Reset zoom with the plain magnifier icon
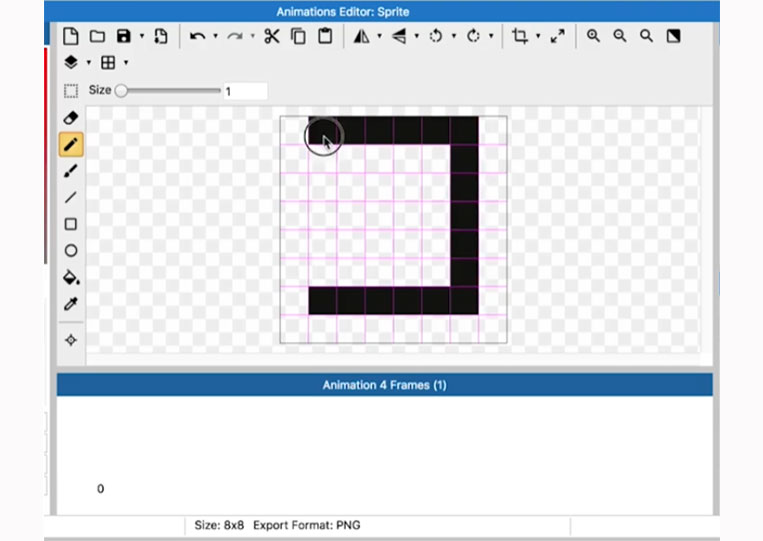This screenshot has width=763, height=541. pos(647,36)
